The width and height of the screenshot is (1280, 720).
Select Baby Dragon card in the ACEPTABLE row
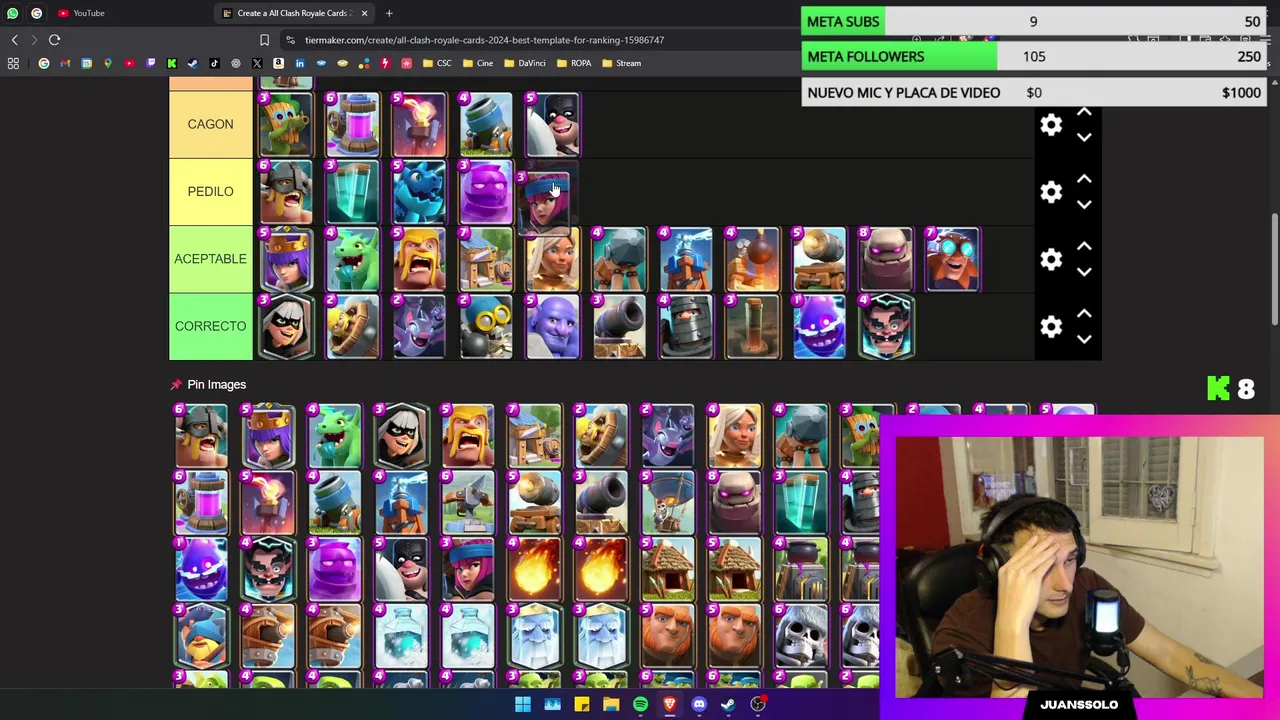[x=352, y=259]
